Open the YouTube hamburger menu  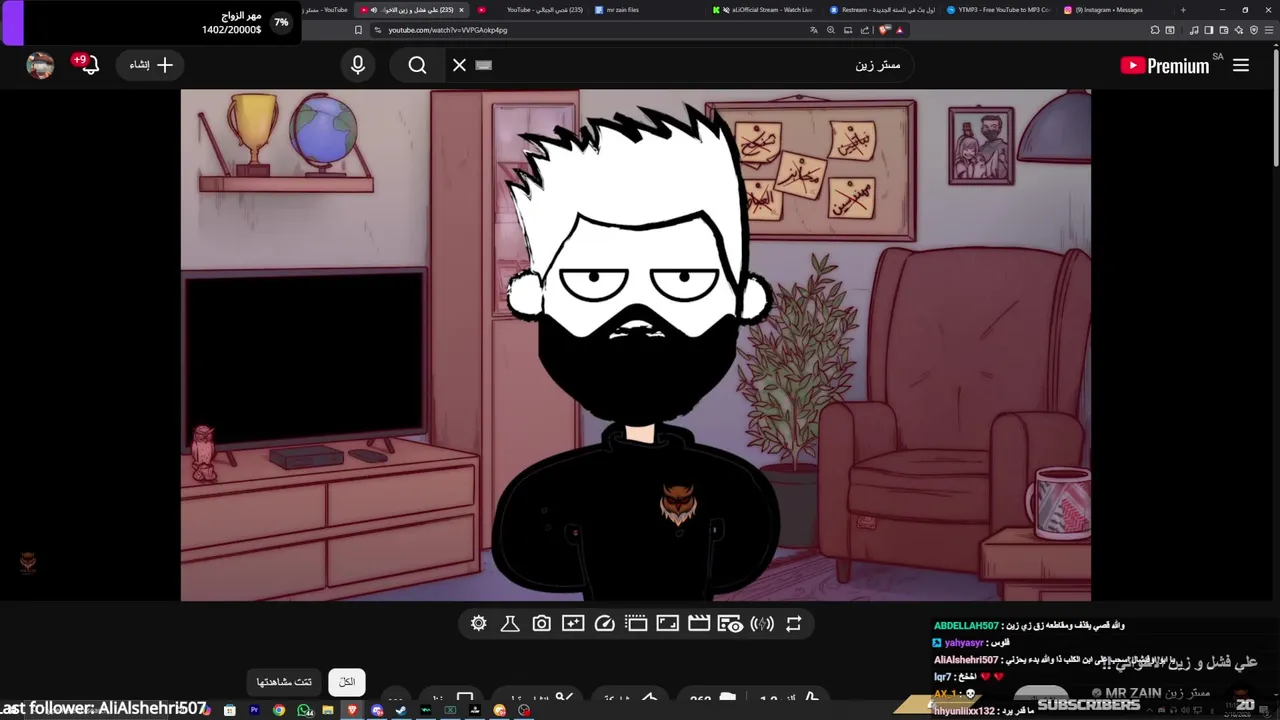tap(1241, 65)
